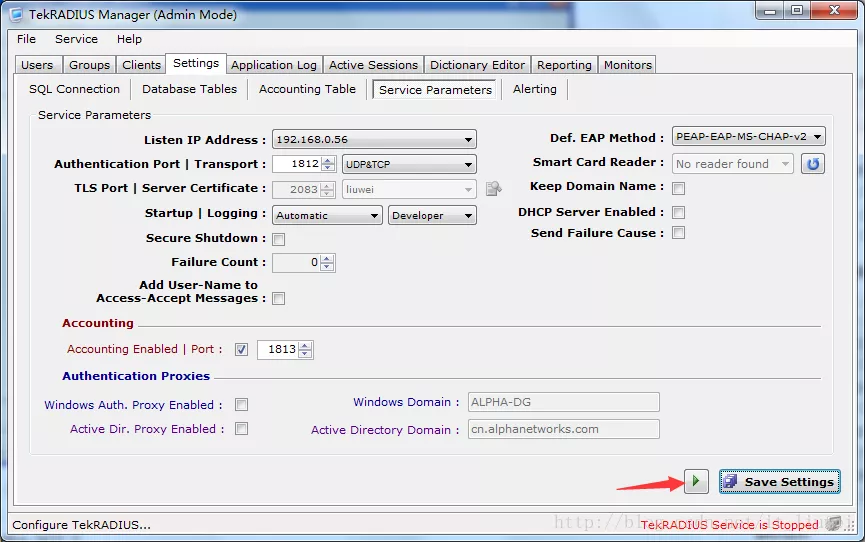Uncheck the Accounting Enabled checkbox

point(241,350)
